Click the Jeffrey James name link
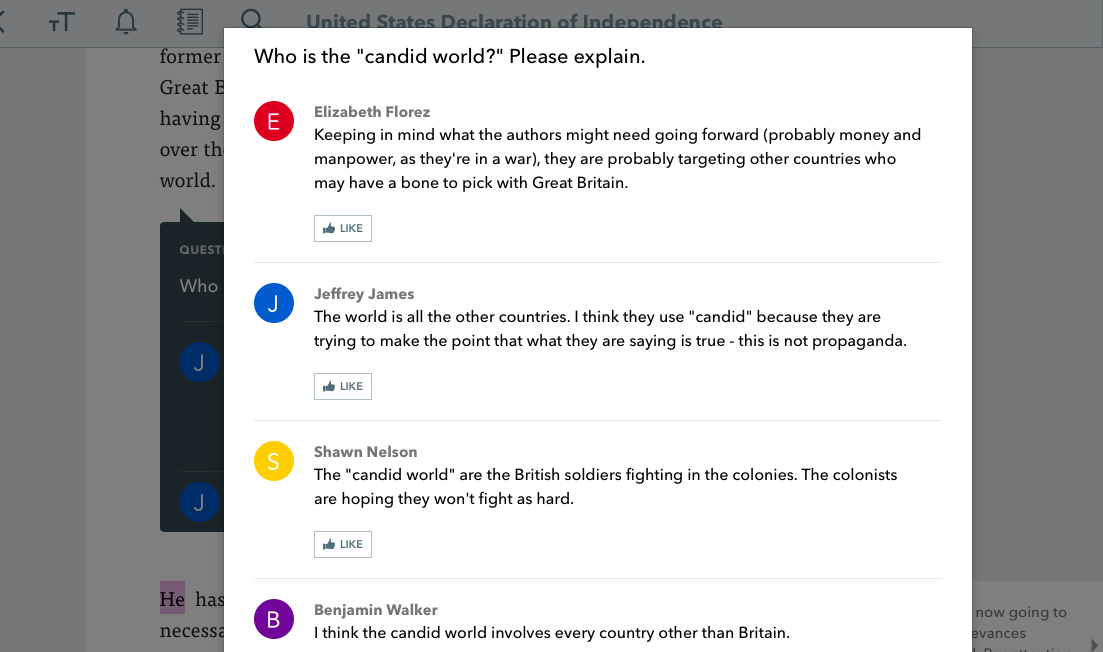1103x652 pixels. [364, 294]
